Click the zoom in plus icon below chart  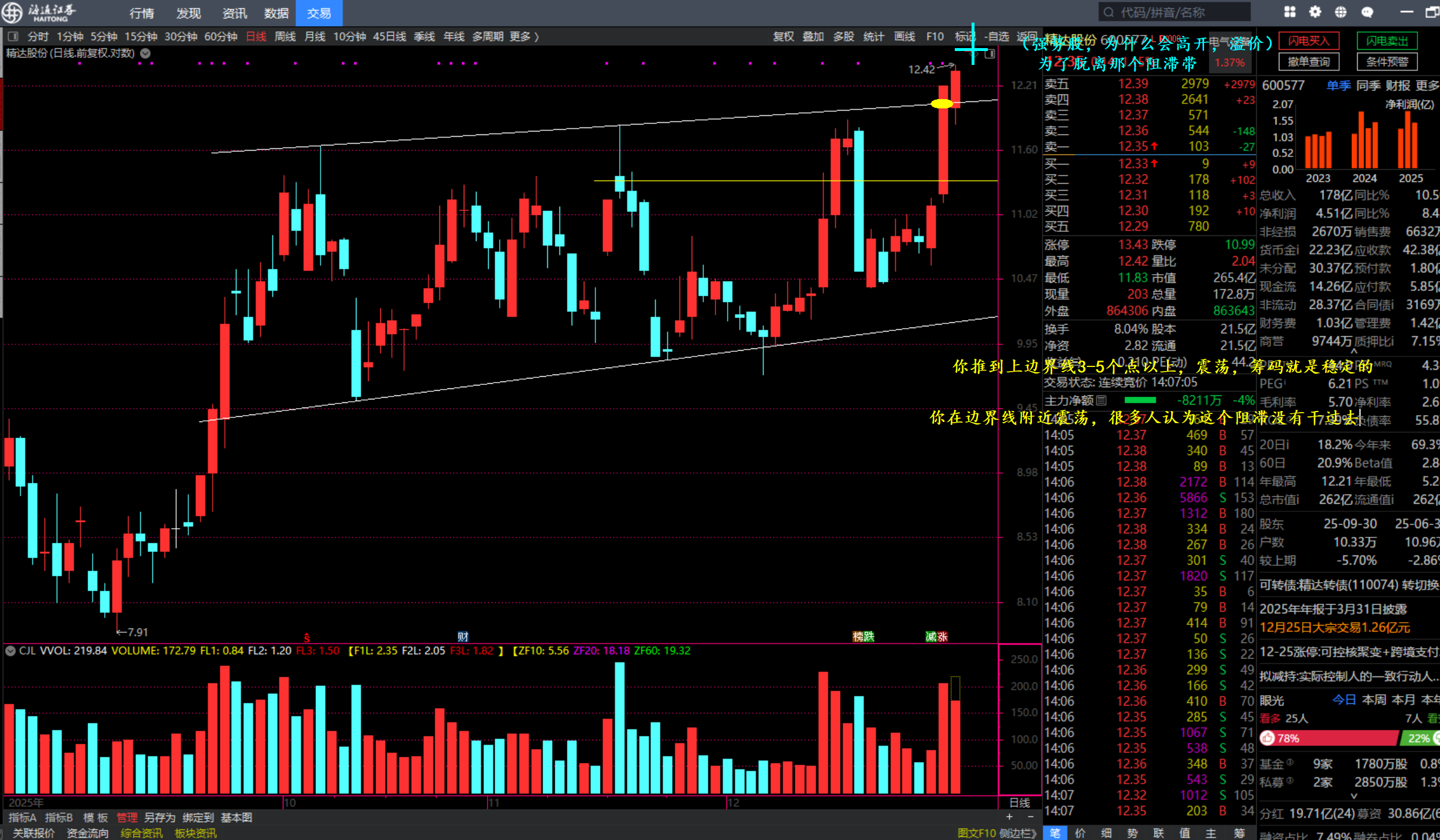[x=1009, y=817]
